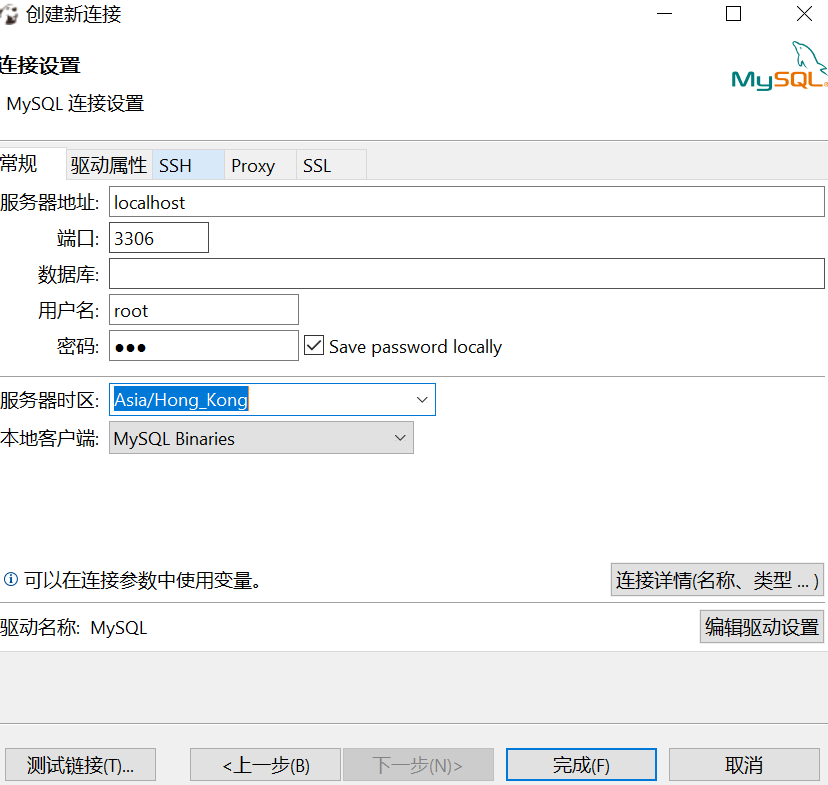Screen dimensions: 828x785
Task: Toggle the Save password locally checkbox
Action: [x=314, y=346]
